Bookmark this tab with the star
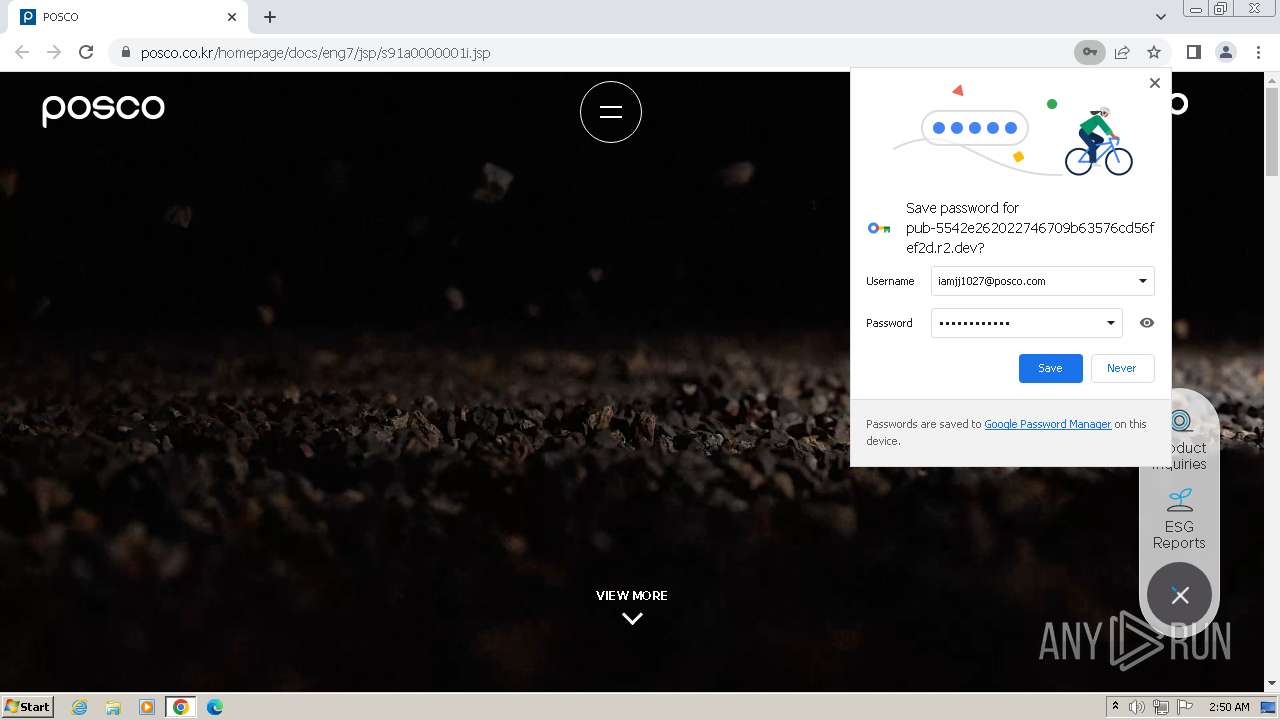 1154,52
